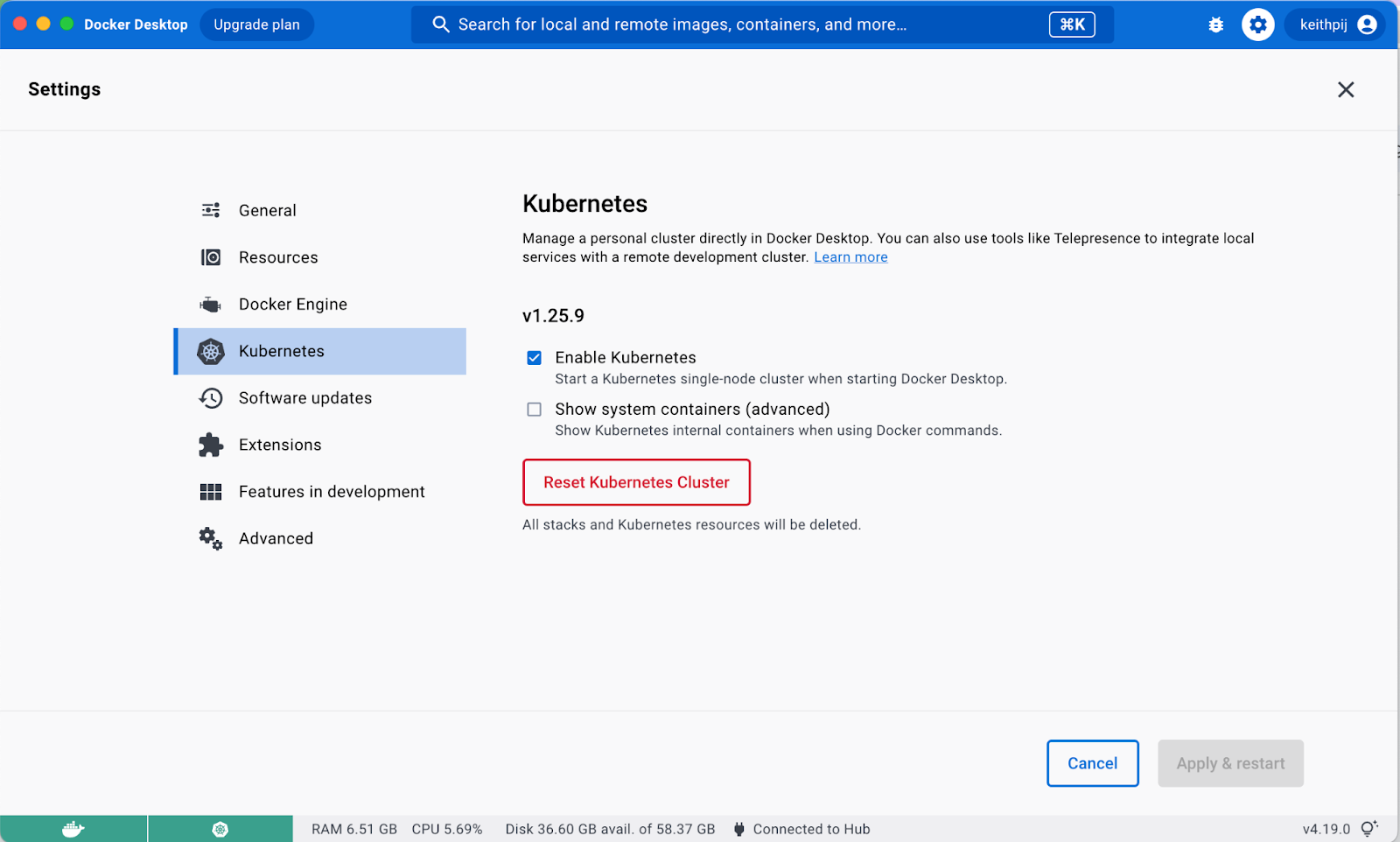Click the Upgrade plan button
This screenshot has width=1400, height=842.
[x=256, y=25]
